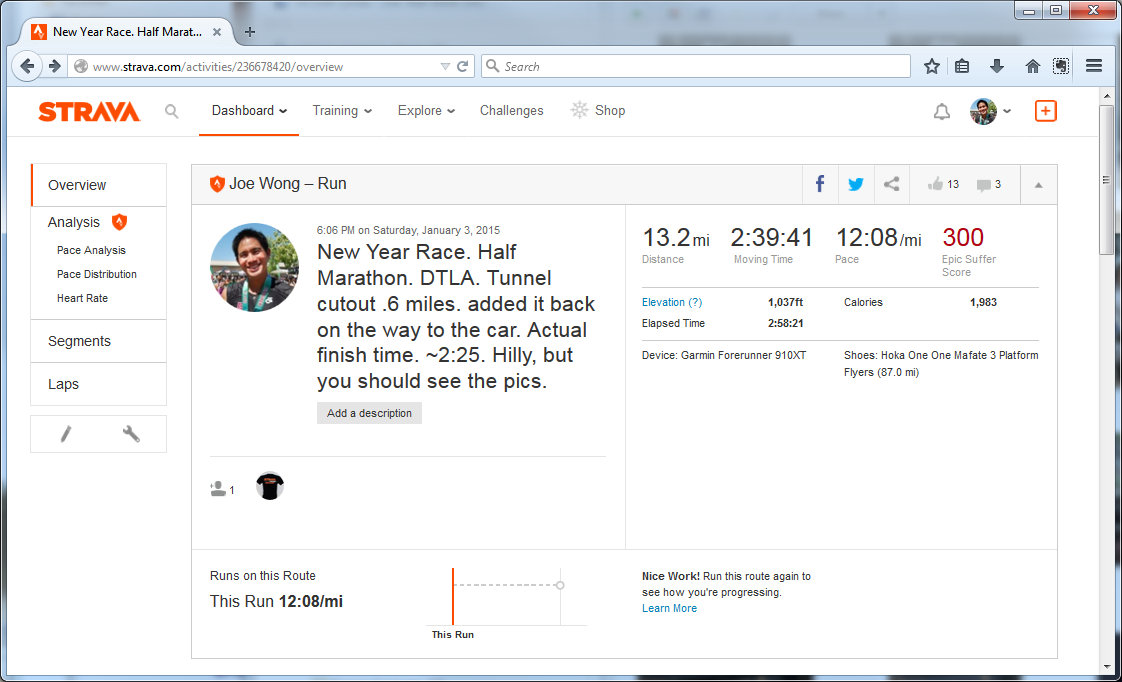1122x682 pixels.
Task: Click the share icon in activity header
Action: click(892, 184)
